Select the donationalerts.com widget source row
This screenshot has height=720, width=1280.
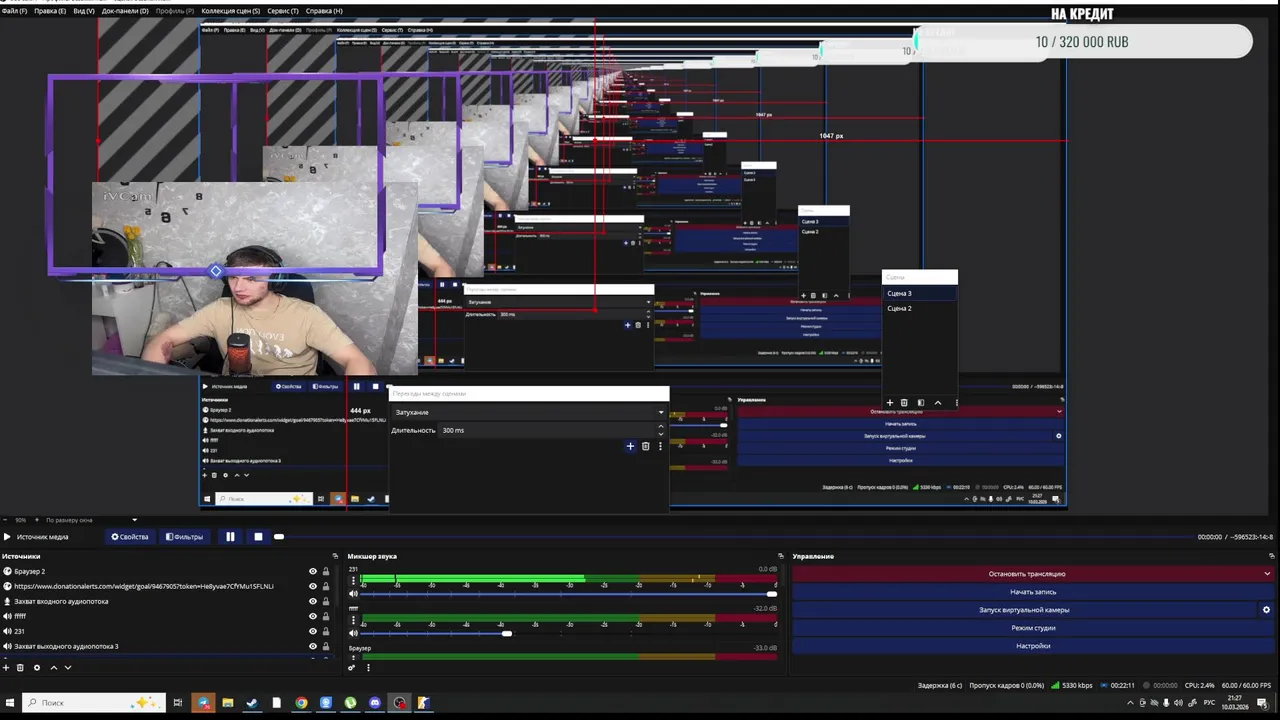pos(167,587)
